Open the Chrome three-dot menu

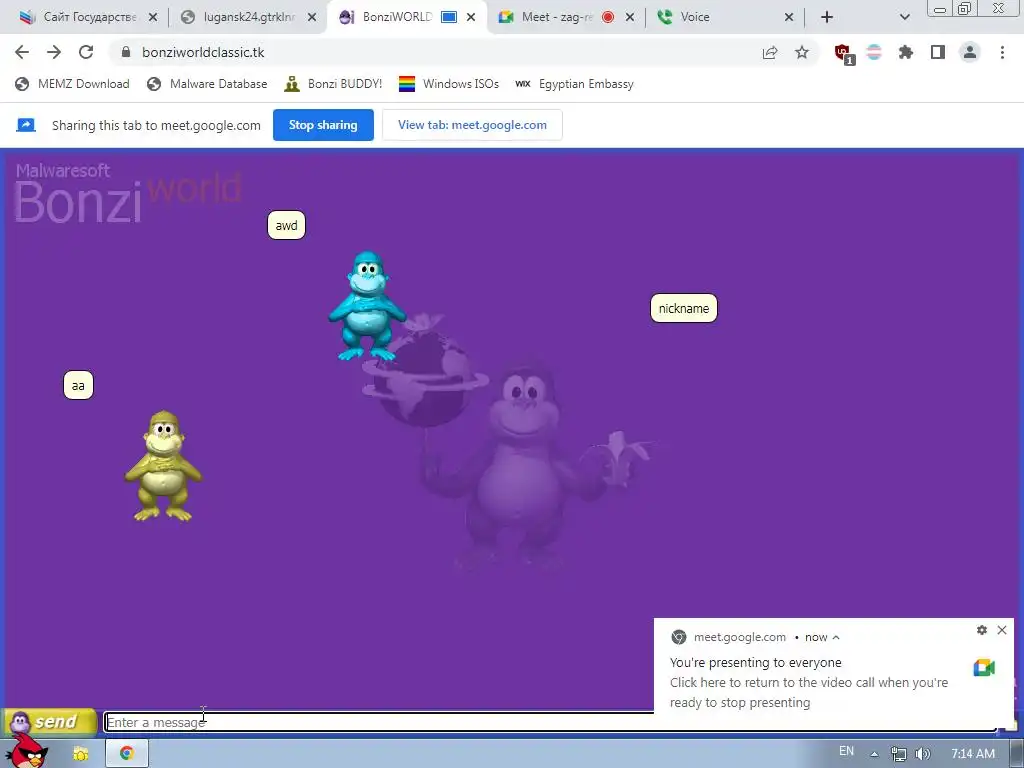coord(1002,52)
